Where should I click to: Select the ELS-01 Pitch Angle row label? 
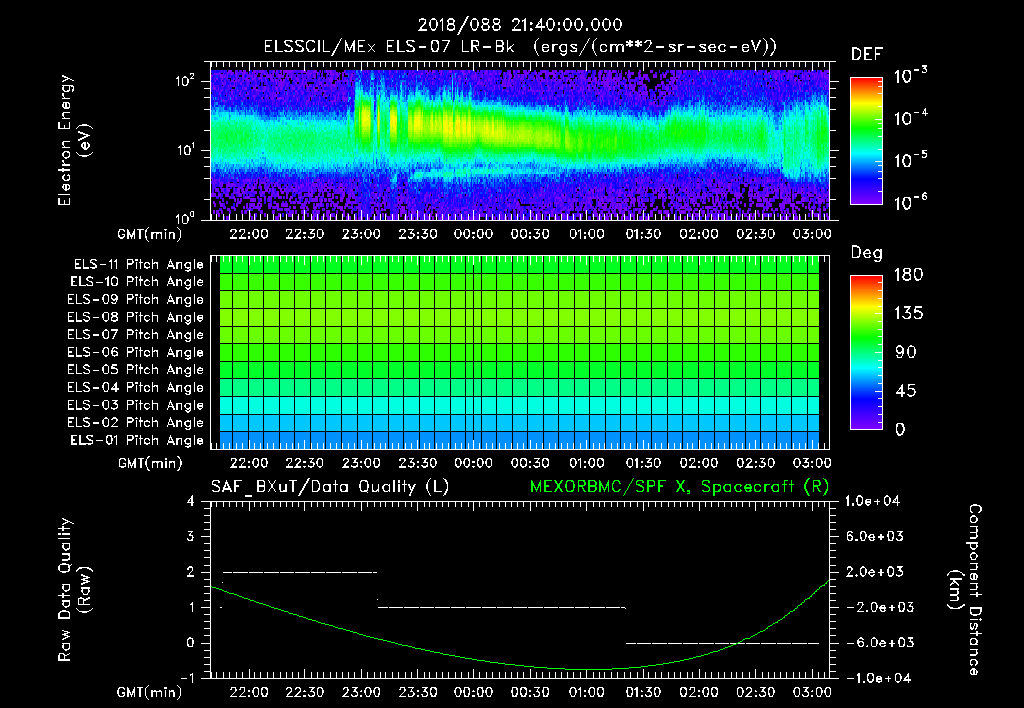[x=137, y=441]
